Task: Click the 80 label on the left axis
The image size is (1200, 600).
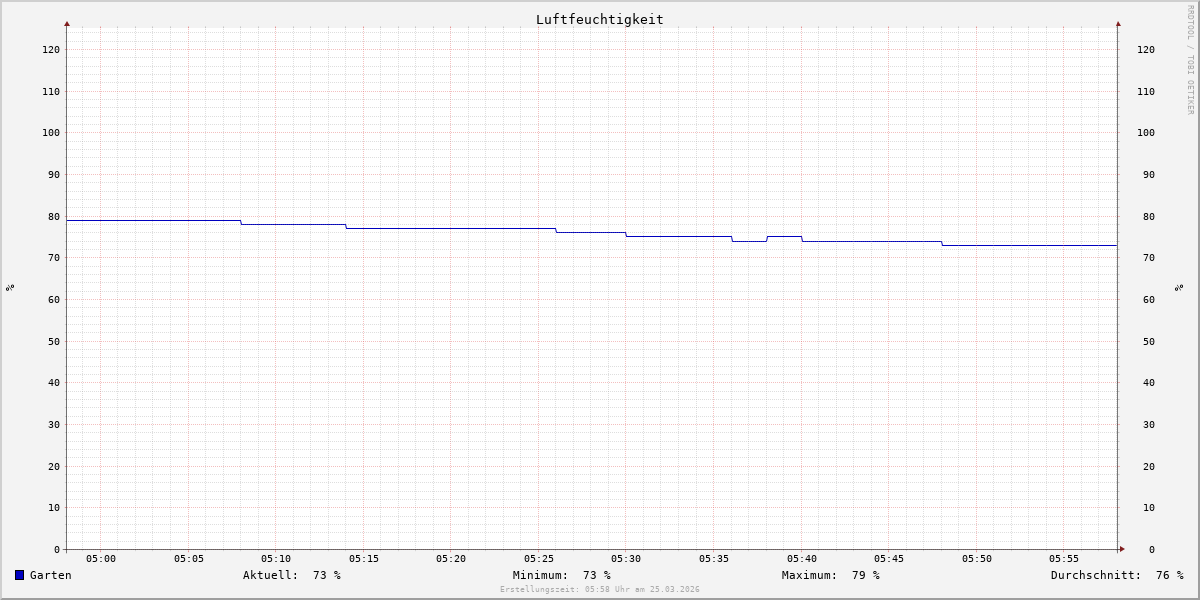Action: tap(54, 216)
